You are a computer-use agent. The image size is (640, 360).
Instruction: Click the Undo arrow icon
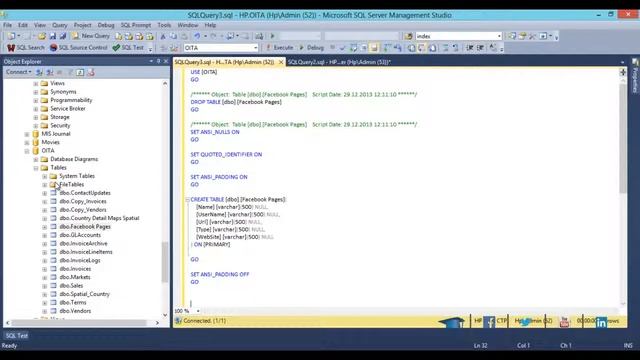coord(197,36)
